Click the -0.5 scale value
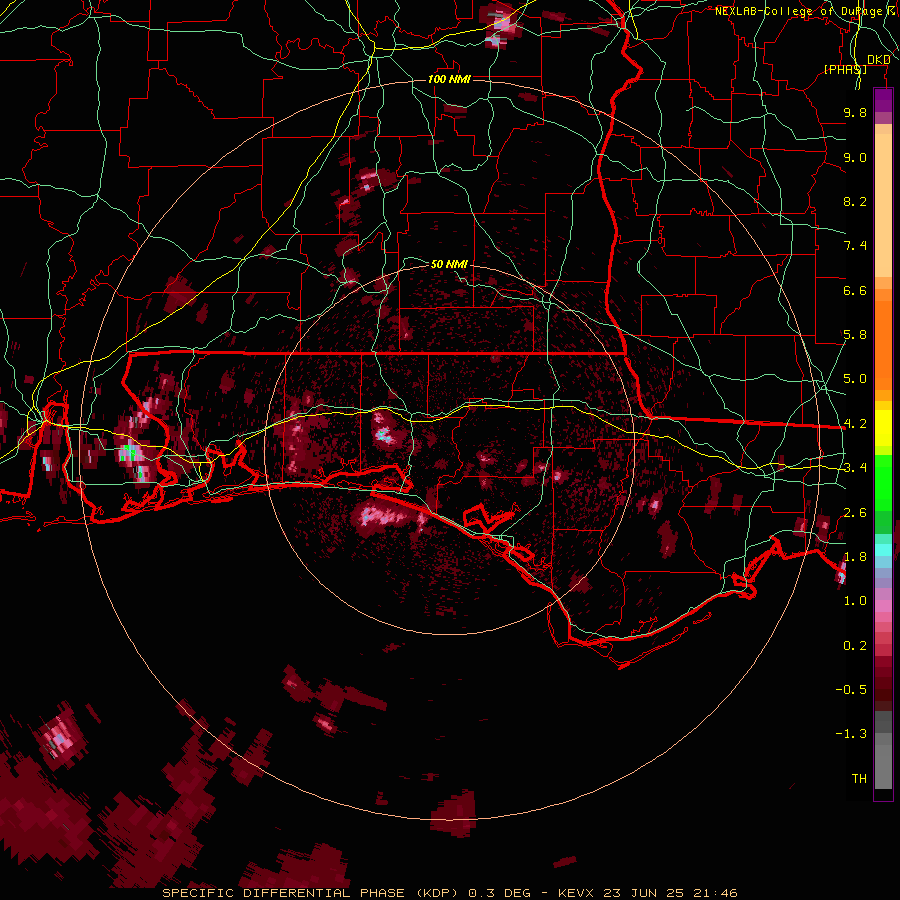The height and width of the screenshot is (900, 900). point(851,690)
